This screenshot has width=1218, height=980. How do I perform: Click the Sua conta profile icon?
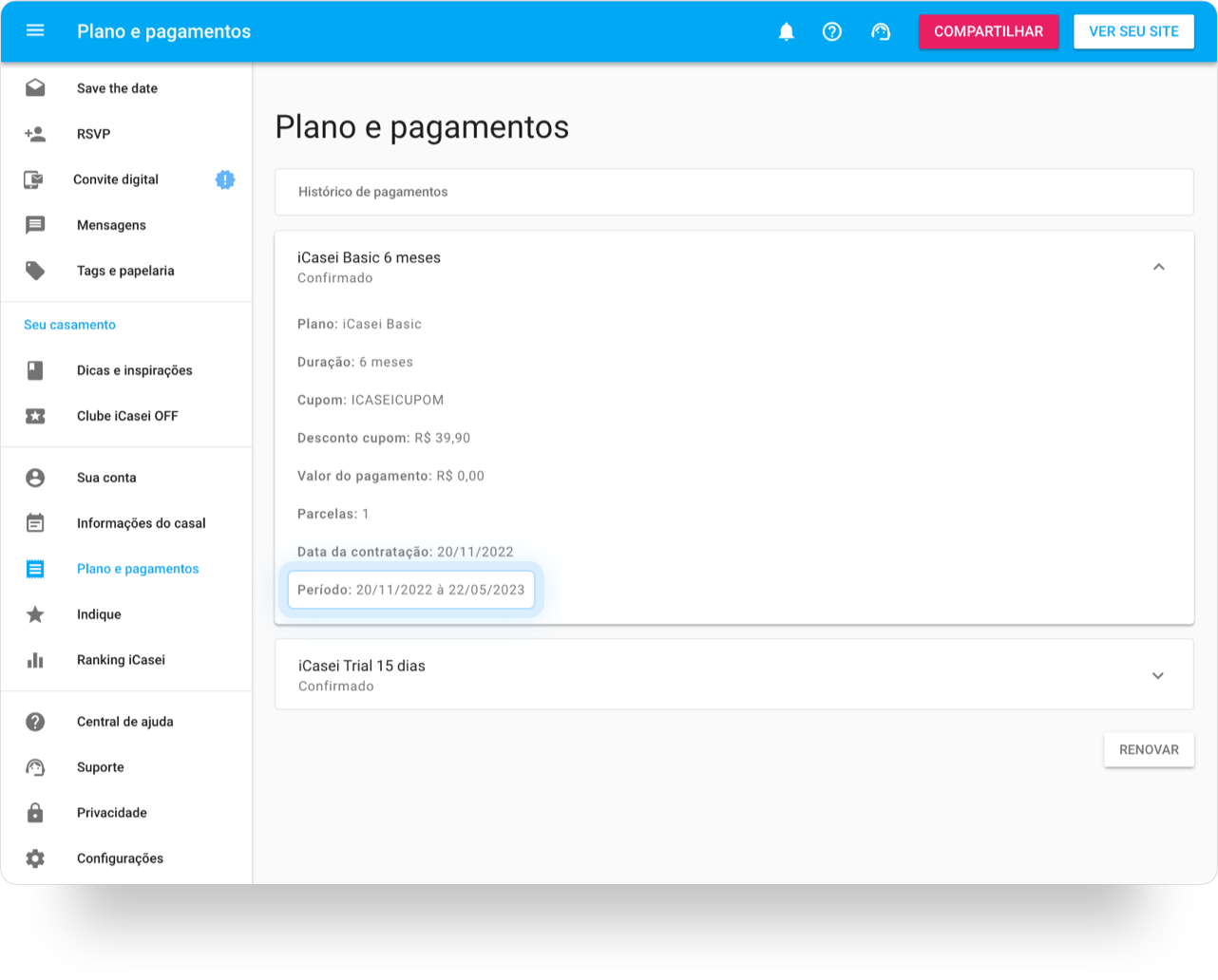(35, 478)
